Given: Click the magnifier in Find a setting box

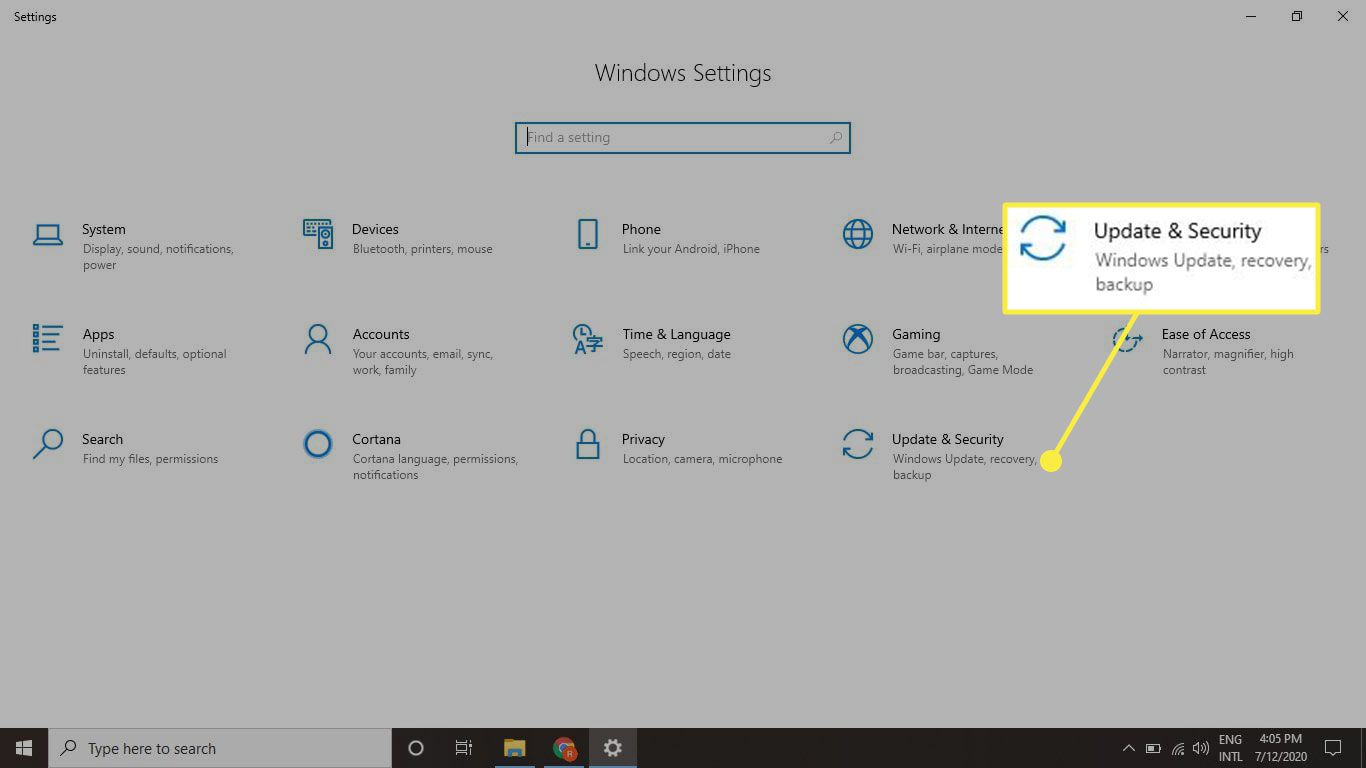Looking at the screenshot, I should [x=835, y=138].
